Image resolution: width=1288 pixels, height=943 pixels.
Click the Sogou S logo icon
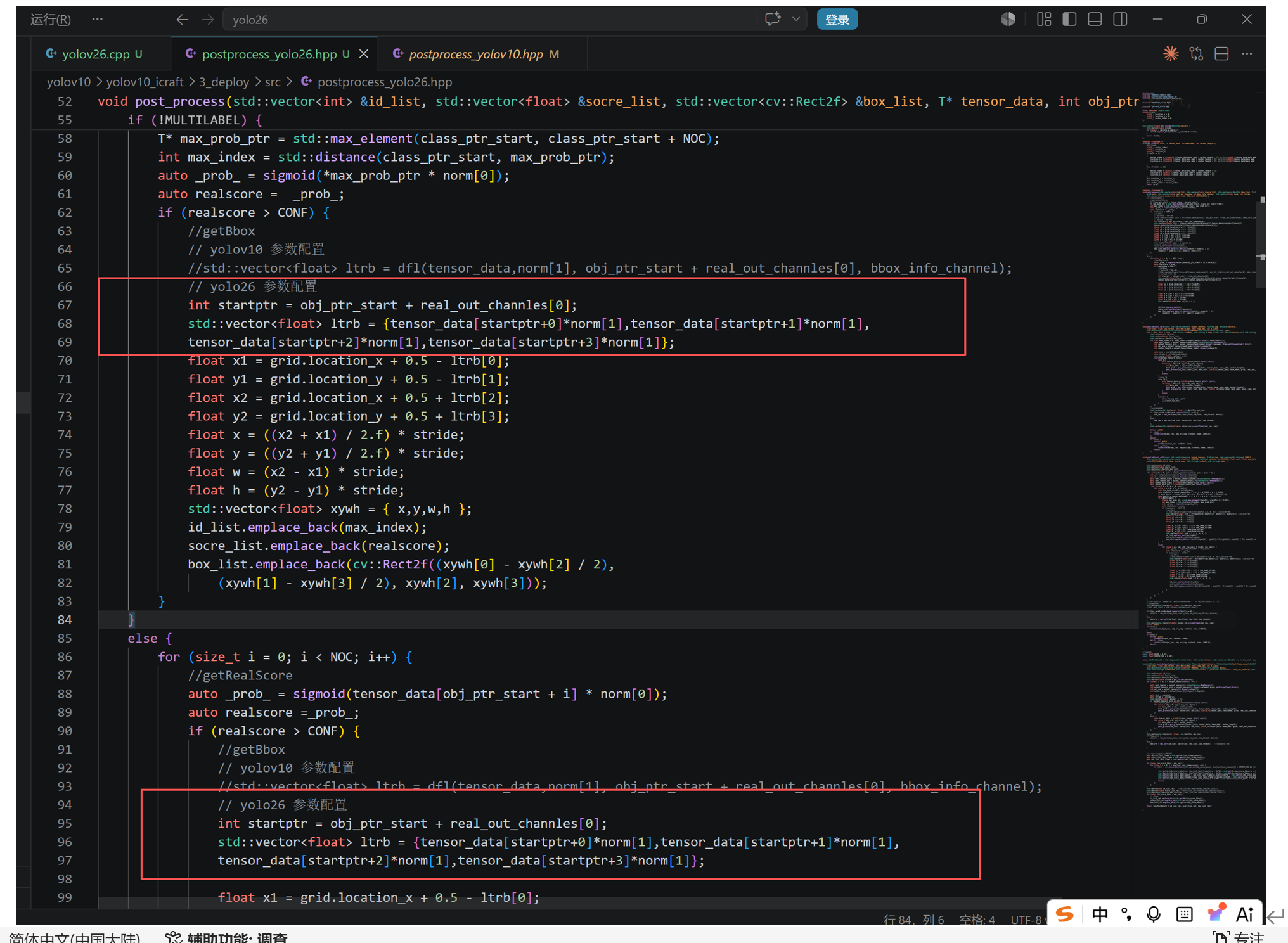coord(1064,914)
